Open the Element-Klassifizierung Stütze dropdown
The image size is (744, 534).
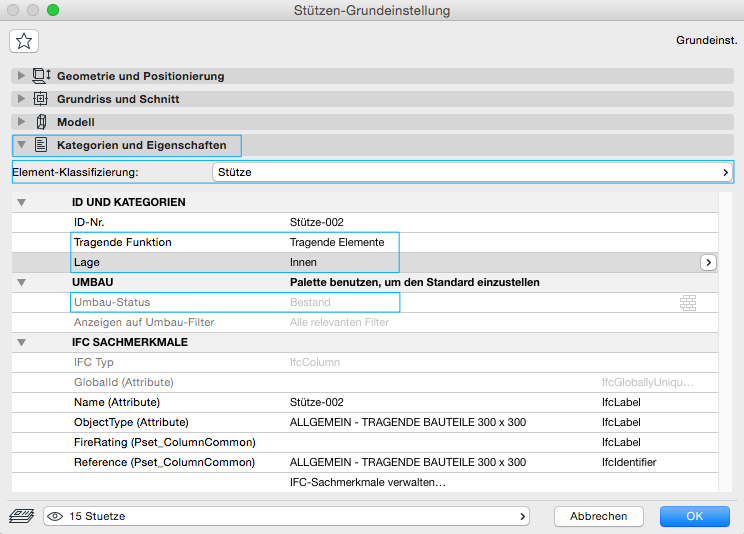click(x=473, y=172)
